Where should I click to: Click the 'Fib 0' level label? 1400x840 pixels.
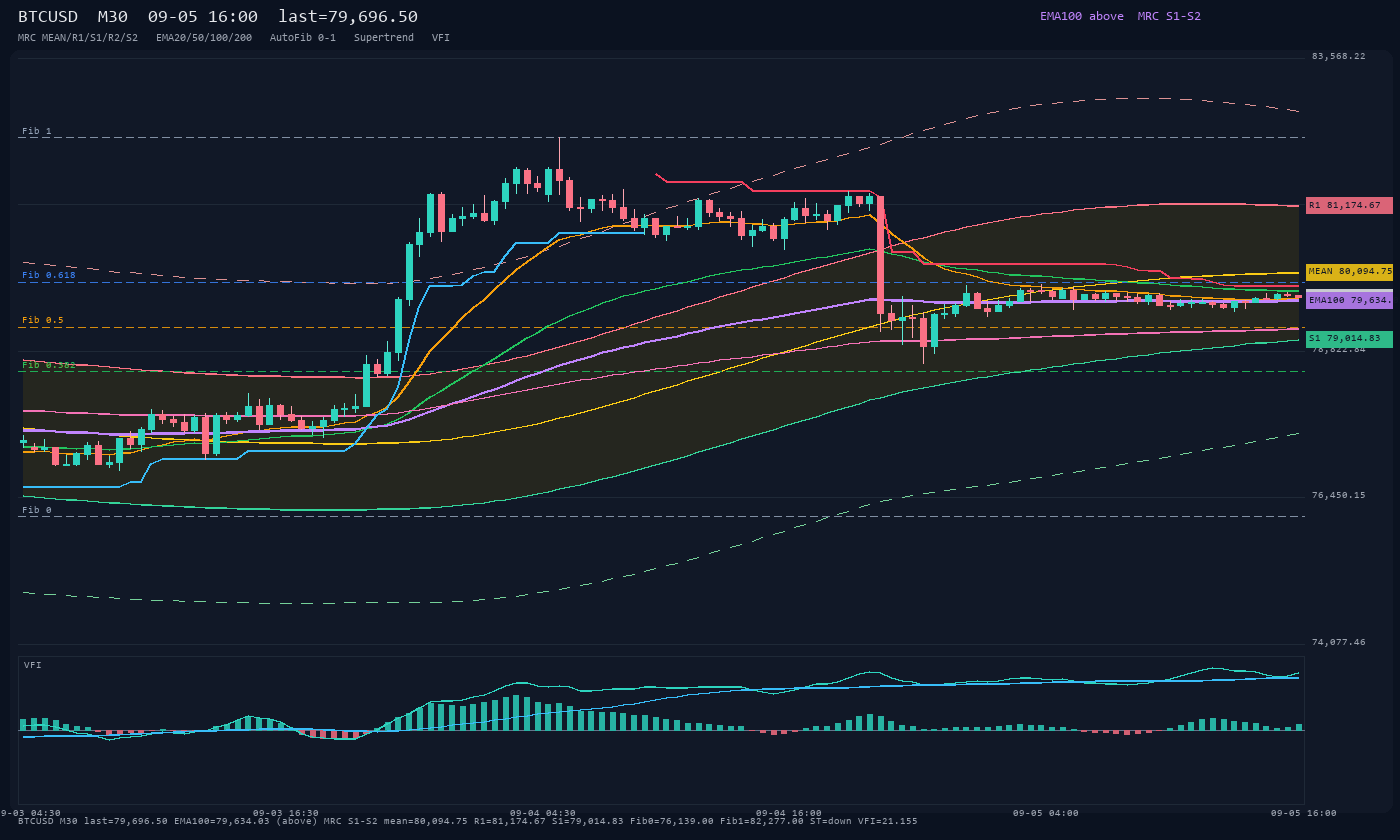37,510
